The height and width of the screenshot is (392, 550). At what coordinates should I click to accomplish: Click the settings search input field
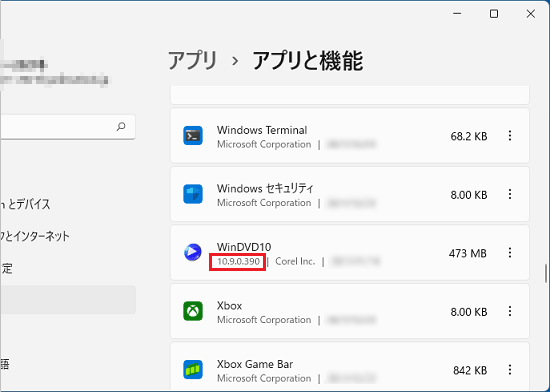click(x=67, y=127)
